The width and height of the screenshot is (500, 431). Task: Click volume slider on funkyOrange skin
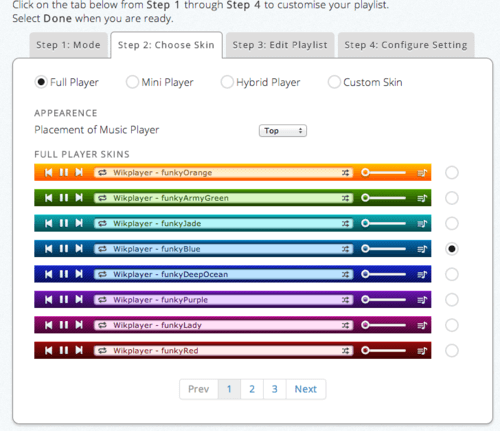384,172
